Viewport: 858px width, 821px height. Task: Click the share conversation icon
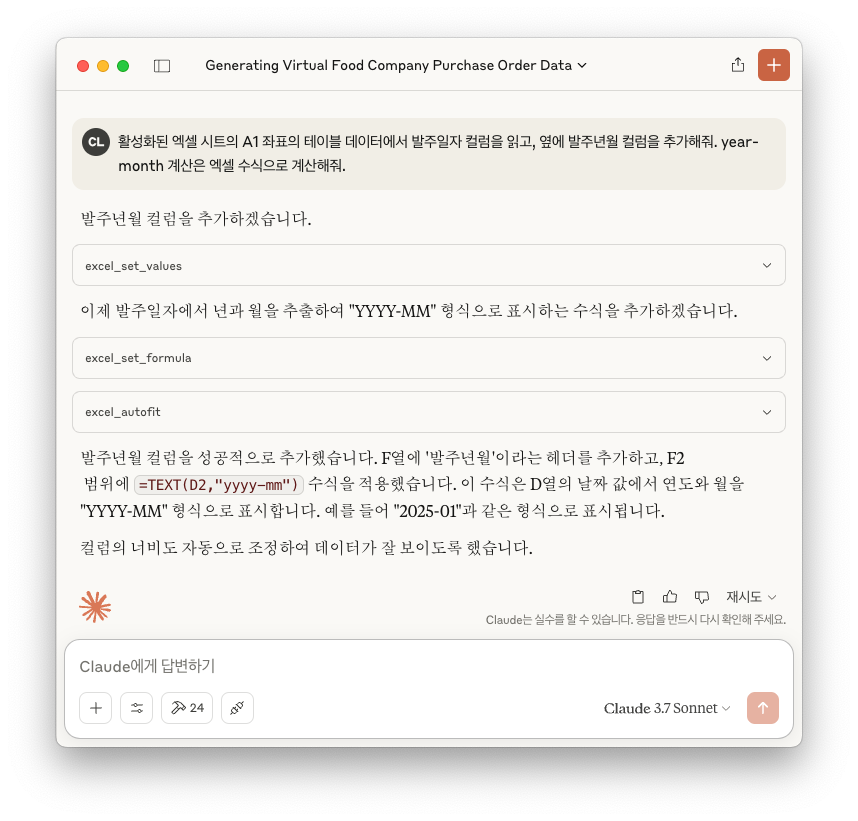(x=738, y=65)
